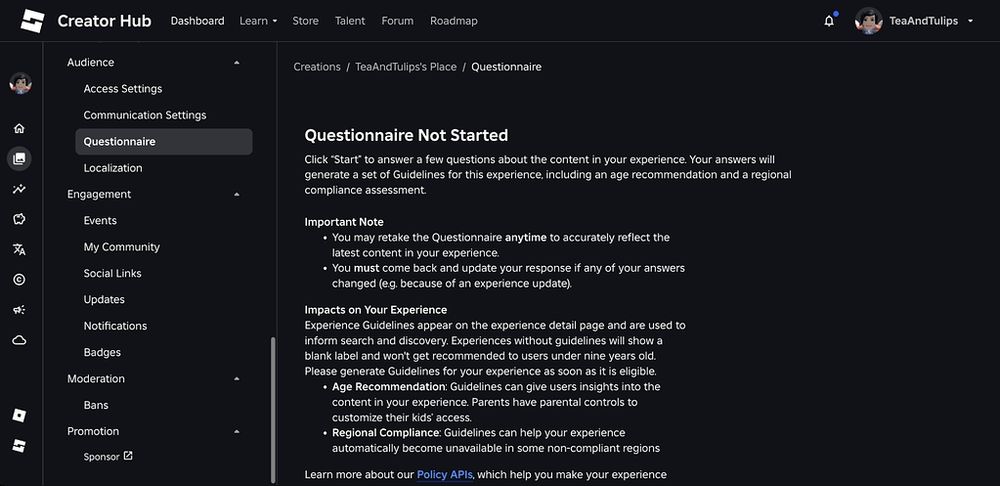
Task: Open the Learn dropdown menu
Action: pos(258,21)
